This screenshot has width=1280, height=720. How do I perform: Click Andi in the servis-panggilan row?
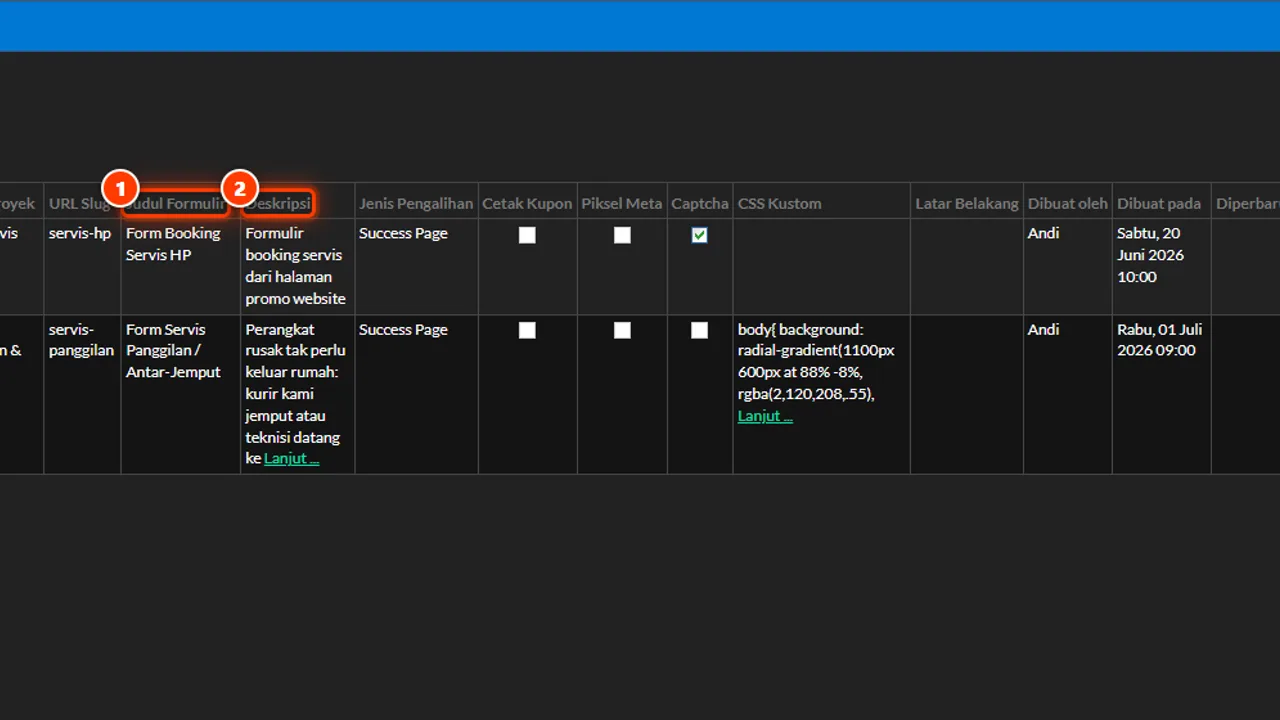[x=1043, y=329]
